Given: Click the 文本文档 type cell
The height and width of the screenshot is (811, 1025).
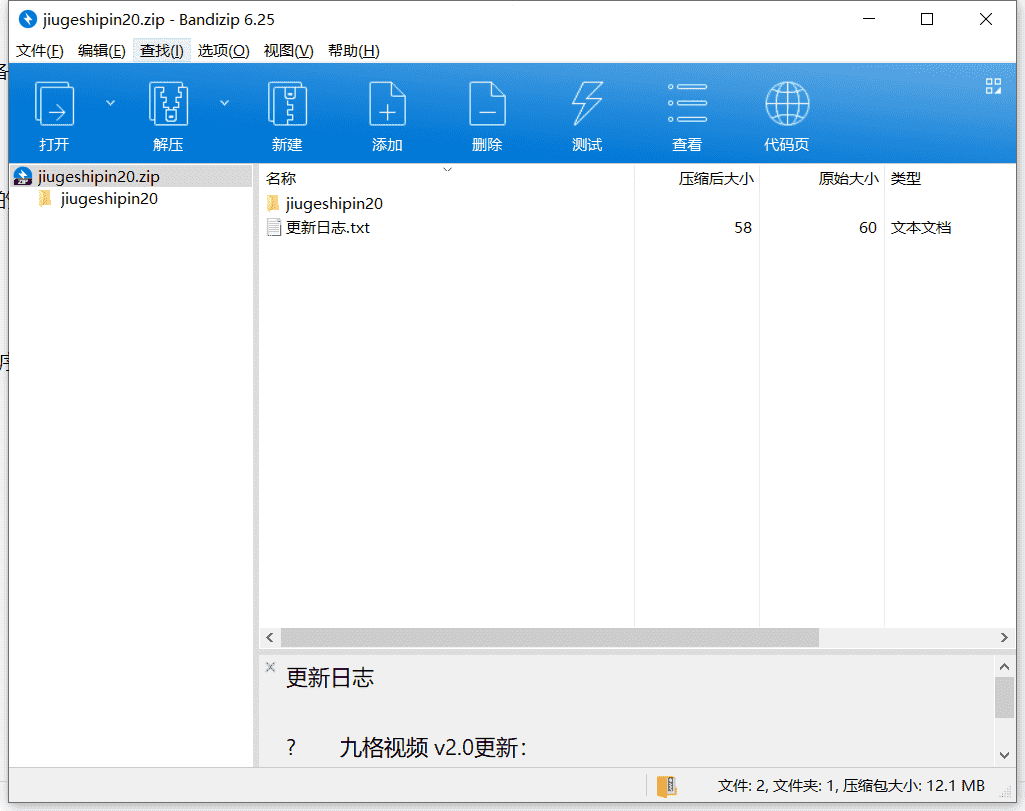Looking at the screenshot, I should point(920,227).
